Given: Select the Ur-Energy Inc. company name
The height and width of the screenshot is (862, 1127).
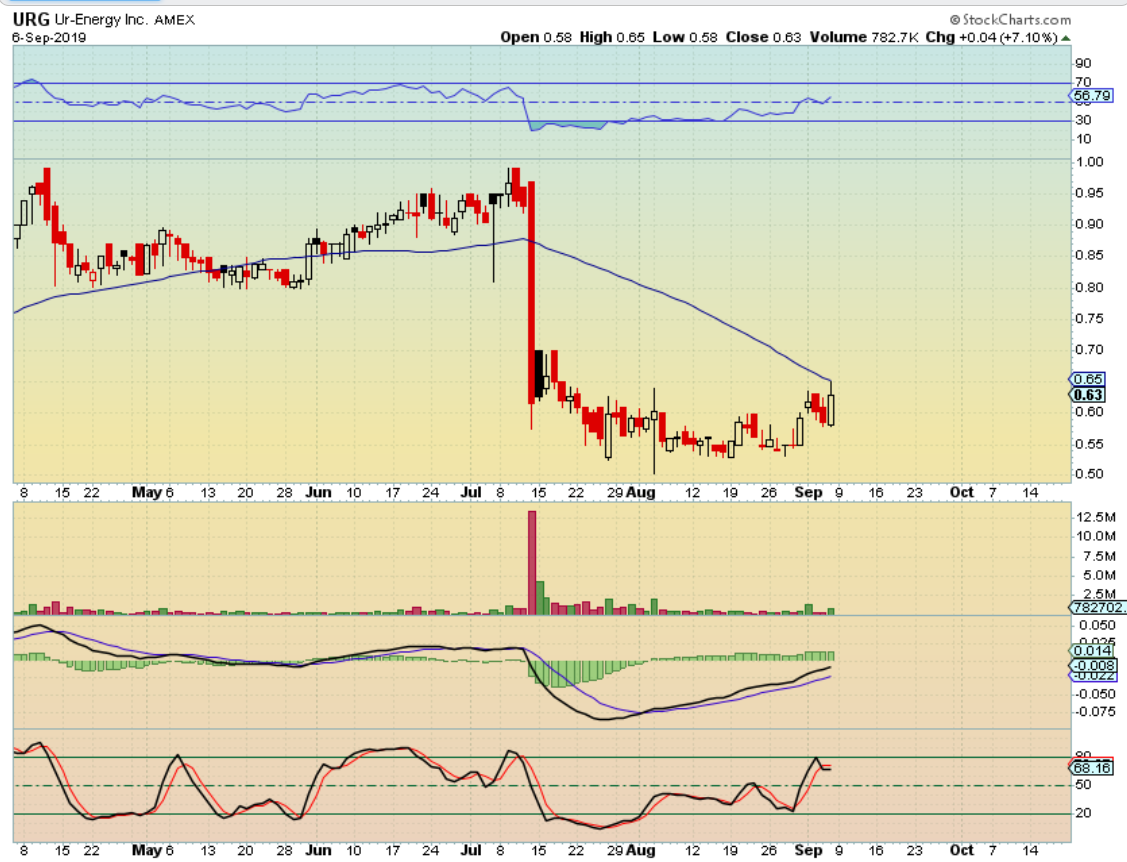Looking at the screenshot, I should click(101, 19).
